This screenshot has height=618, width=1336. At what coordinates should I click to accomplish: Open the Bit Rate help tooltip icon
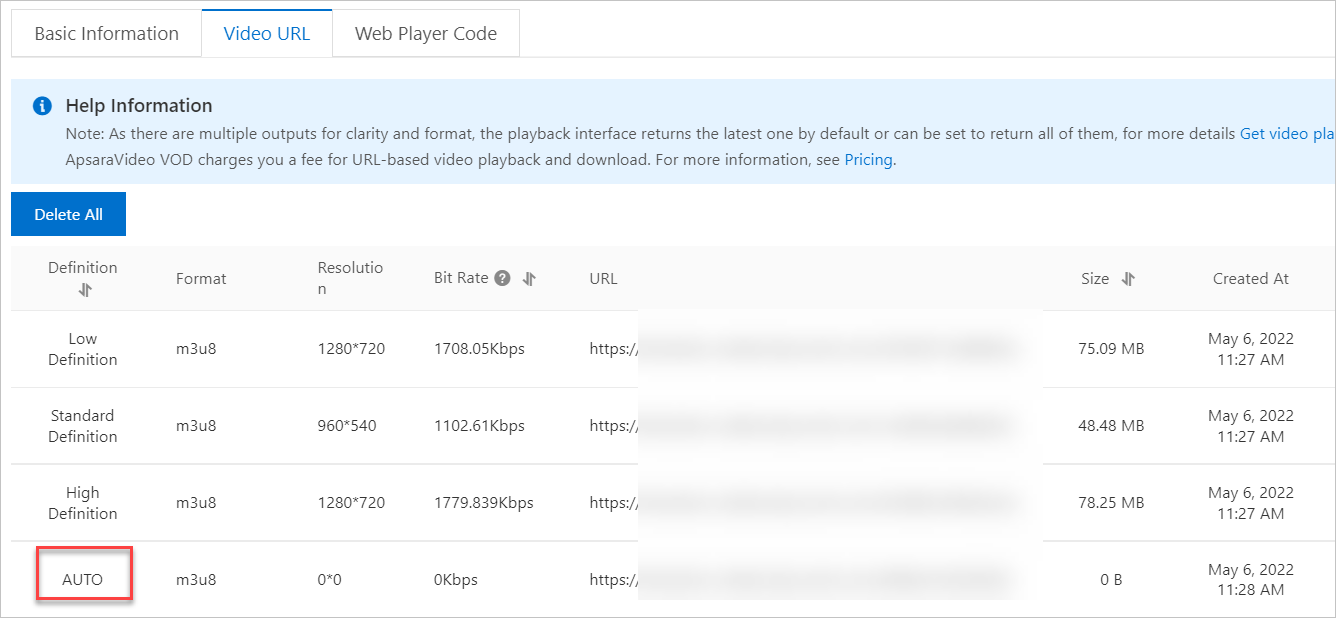pos(502,278)
